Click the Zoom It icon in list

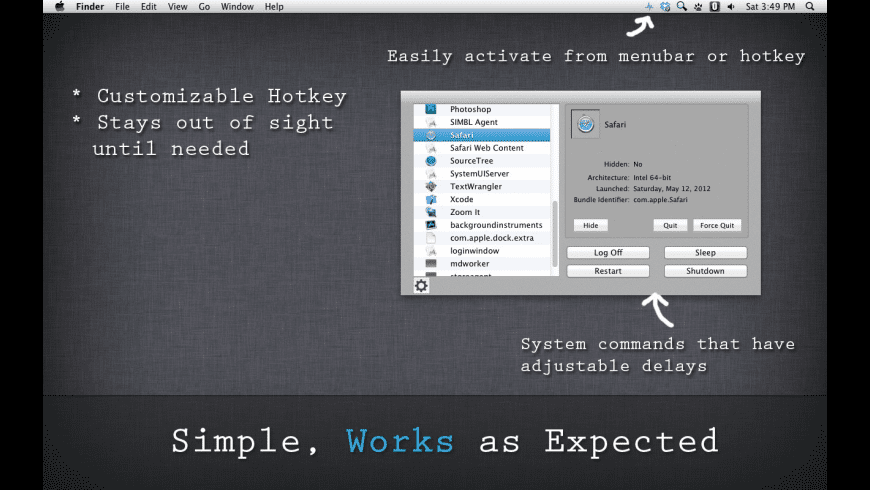click(x=431, y=212)
